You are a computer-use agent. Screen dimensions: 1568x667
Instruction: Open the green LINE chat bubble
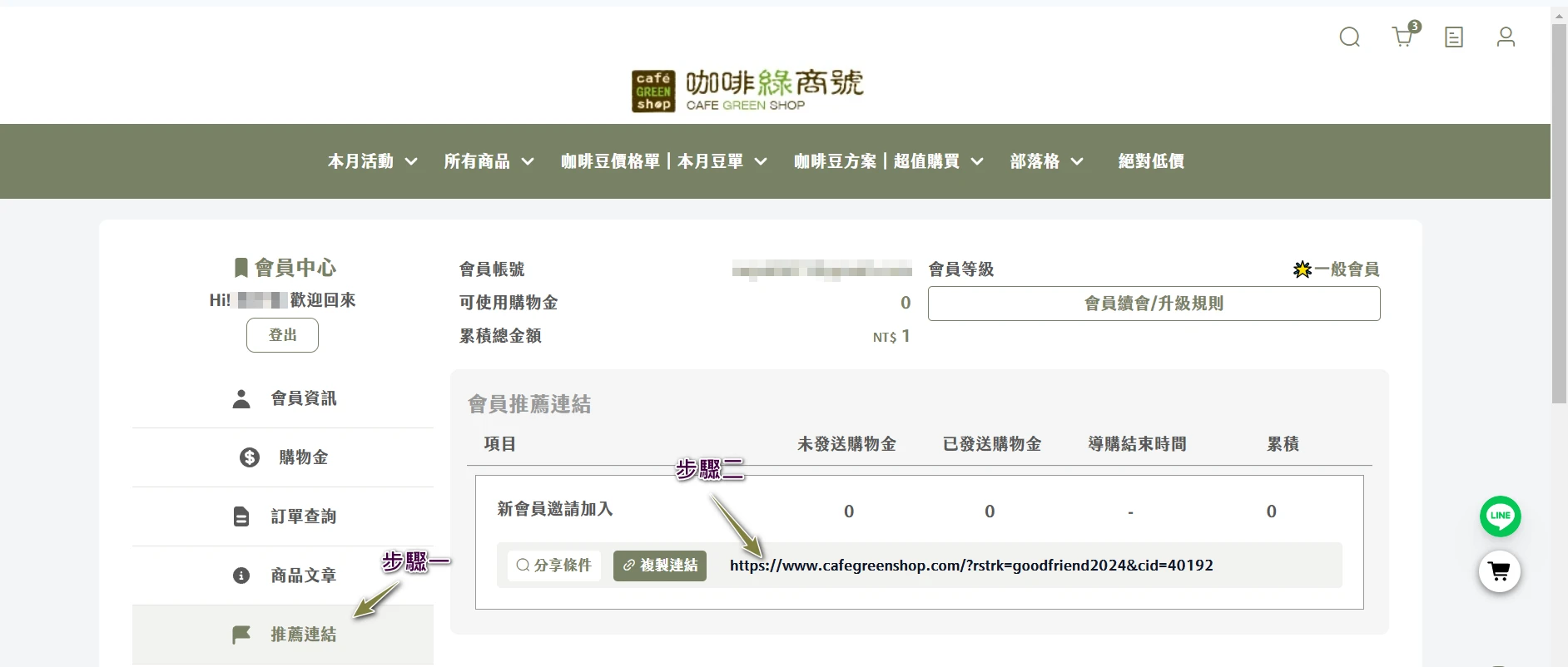coord(1500,516)
